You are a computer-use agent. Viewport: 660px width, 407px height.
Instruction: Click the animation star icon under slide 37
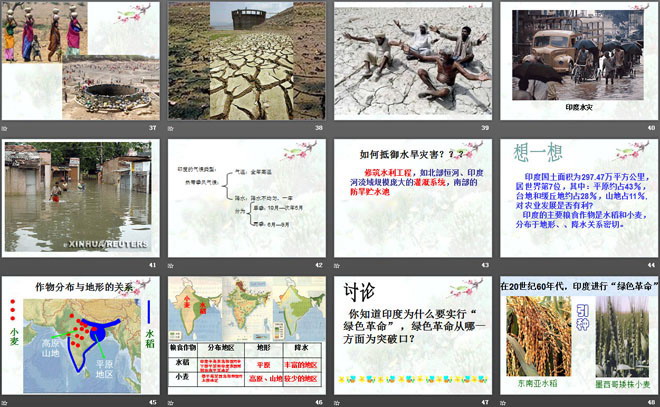tap(5, 129)
